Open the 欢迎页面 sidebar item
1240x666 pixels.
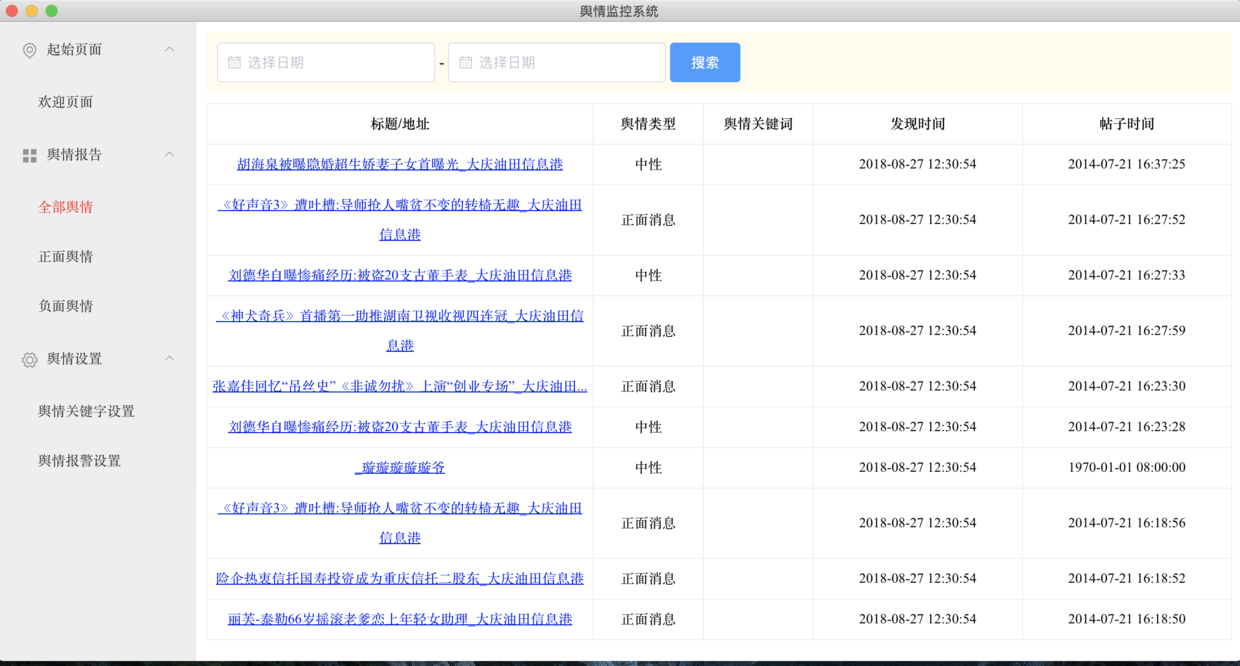click(x=65, y=101)
